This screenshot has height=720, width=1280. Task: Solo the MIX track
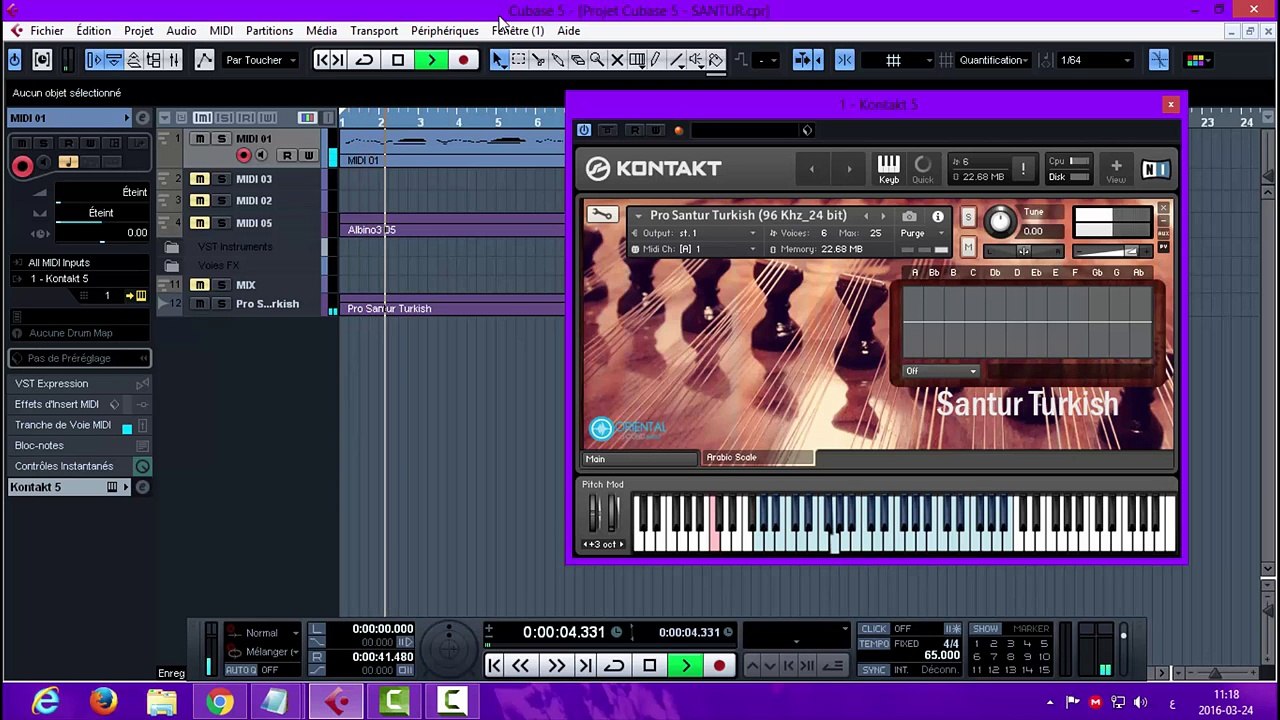click(221, 285)
